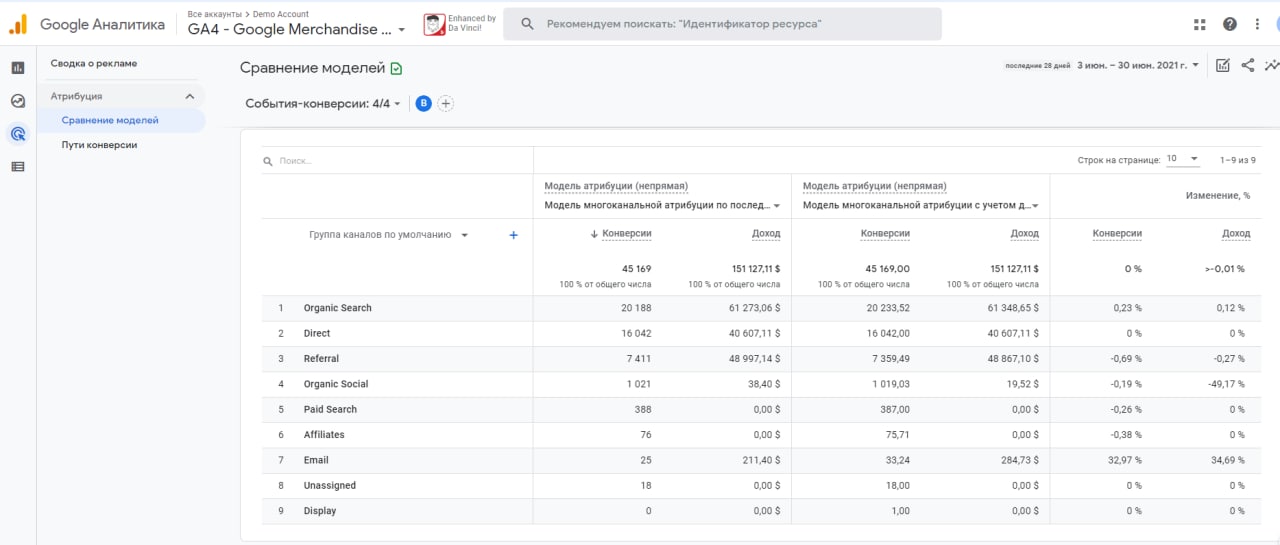Click the edit comparison chart icon
The width and height of the screenshot is (1280, 545).
coord(1222,66)
